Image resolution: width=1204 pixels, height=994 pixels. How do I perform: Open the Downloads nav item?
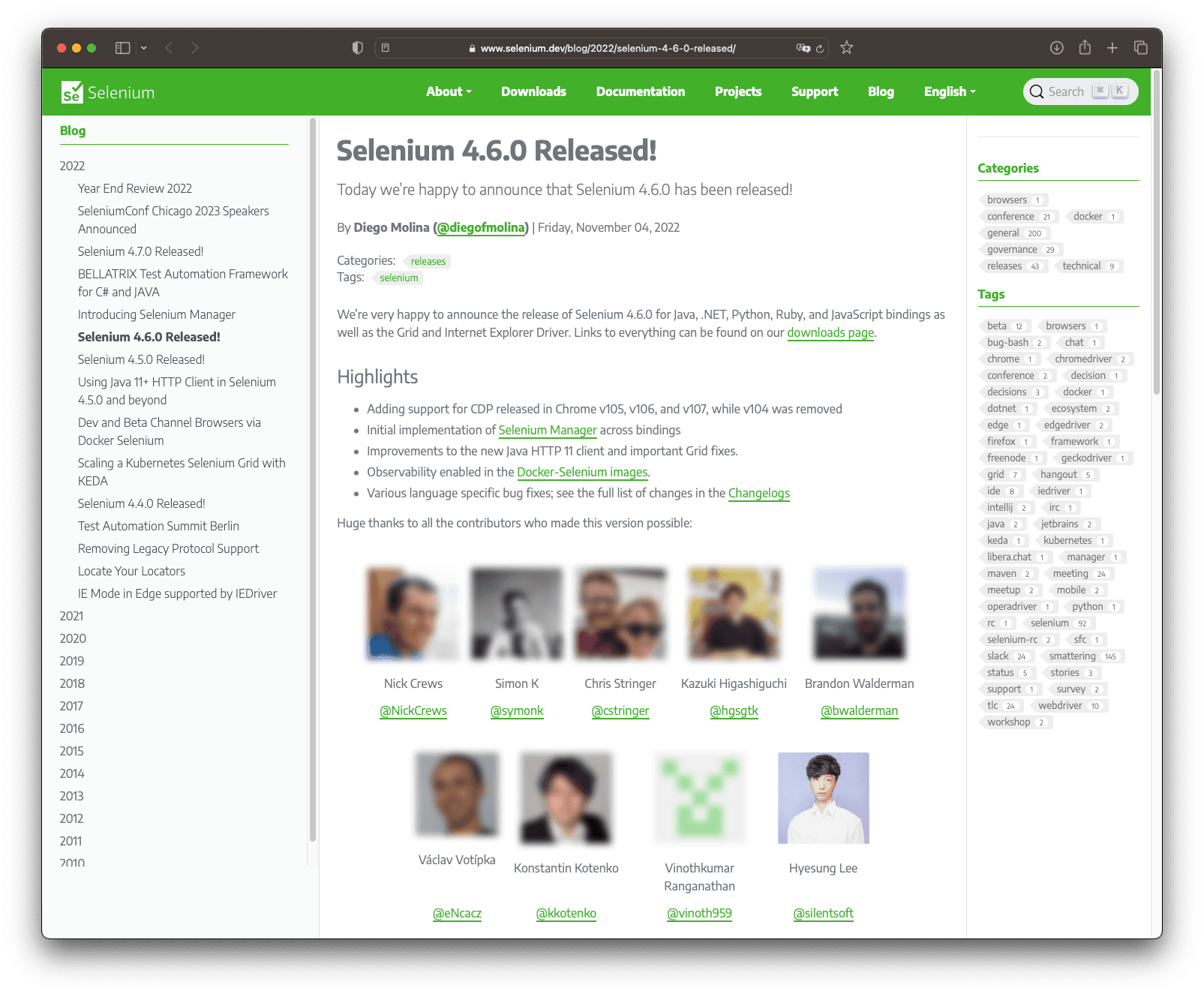tap(533, 92)
